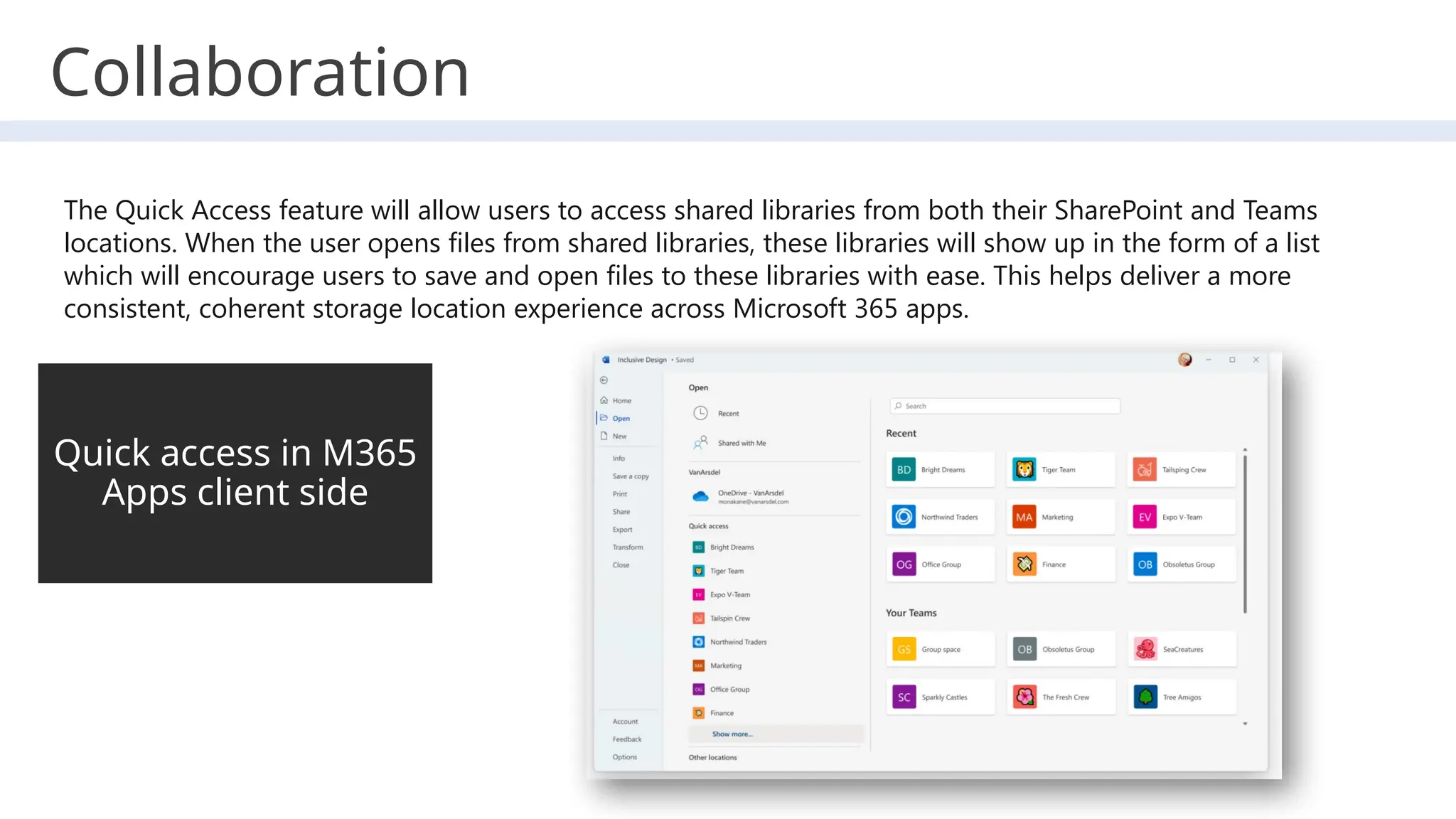Click Tailspin Crew icon in Quick access list
Viewport: 1456px width, 819px height.
698,619
